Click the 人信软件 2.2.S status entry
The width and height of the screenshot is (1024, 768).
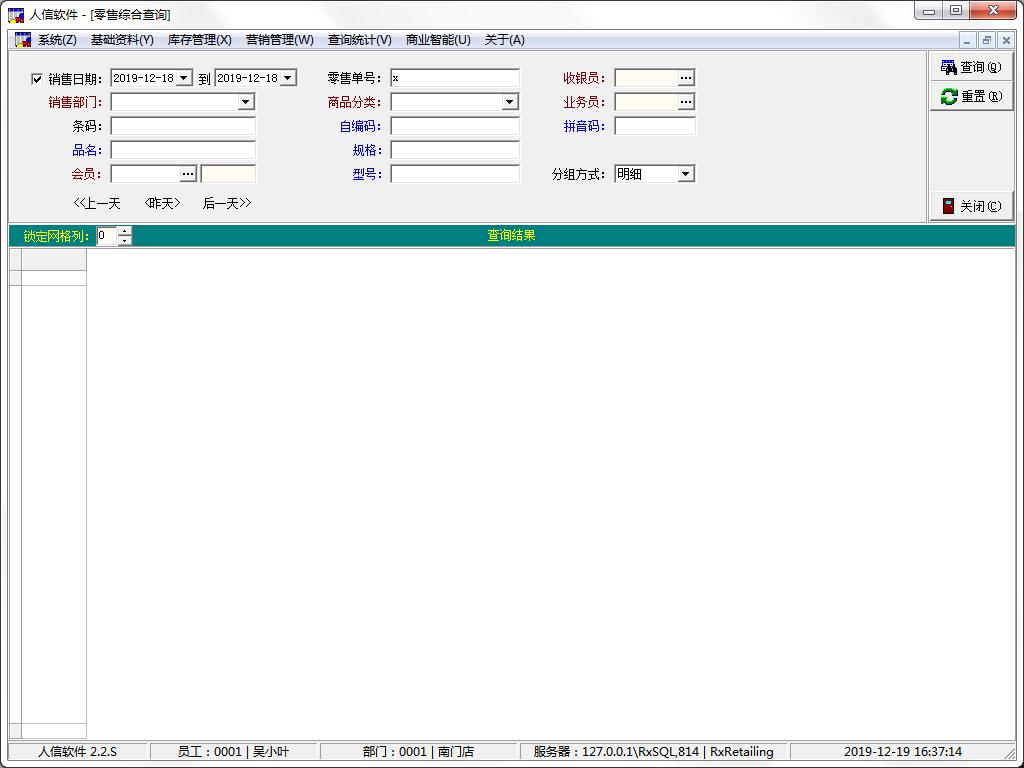coord(77,752)
